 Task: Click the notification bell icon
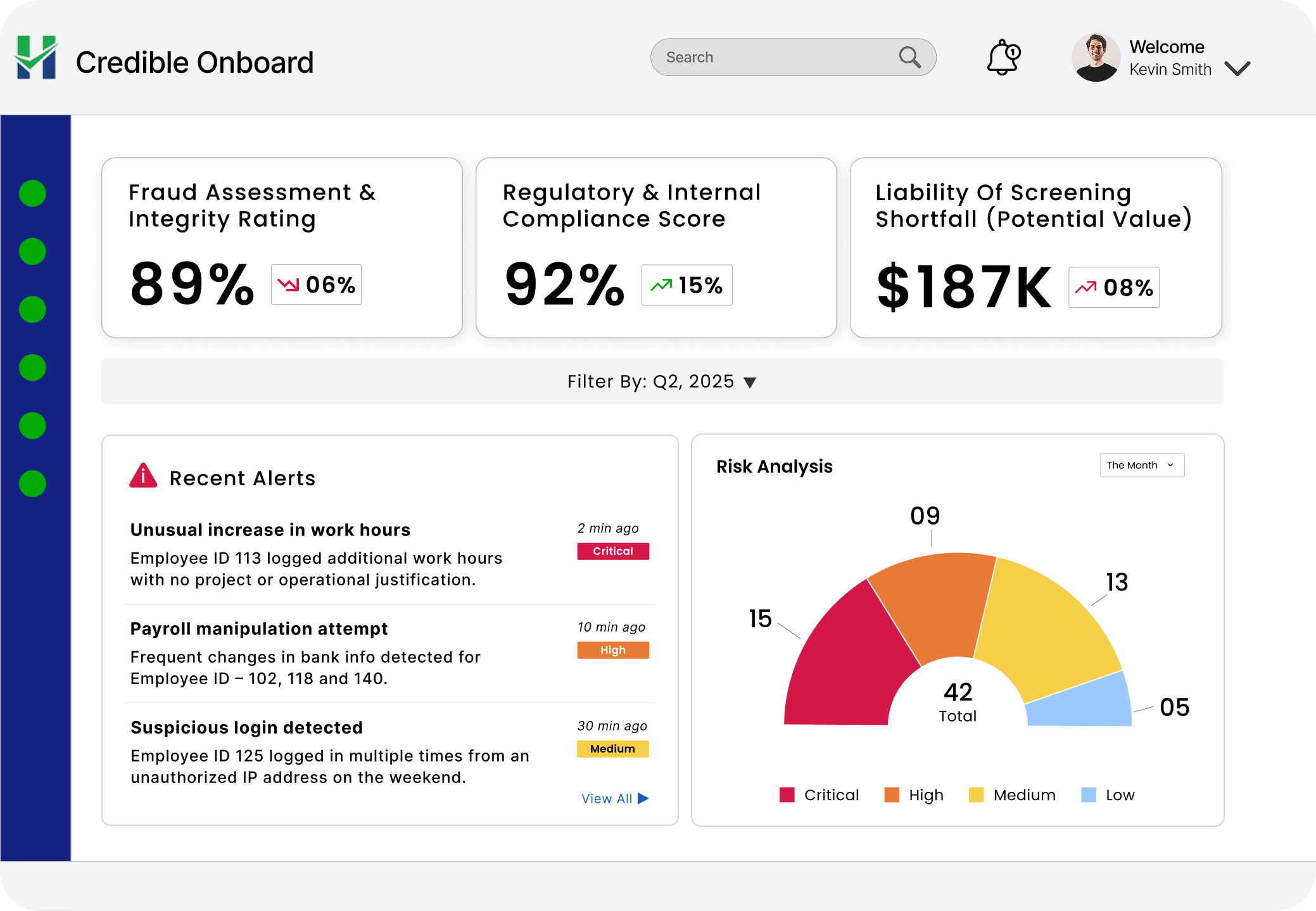1003,58
